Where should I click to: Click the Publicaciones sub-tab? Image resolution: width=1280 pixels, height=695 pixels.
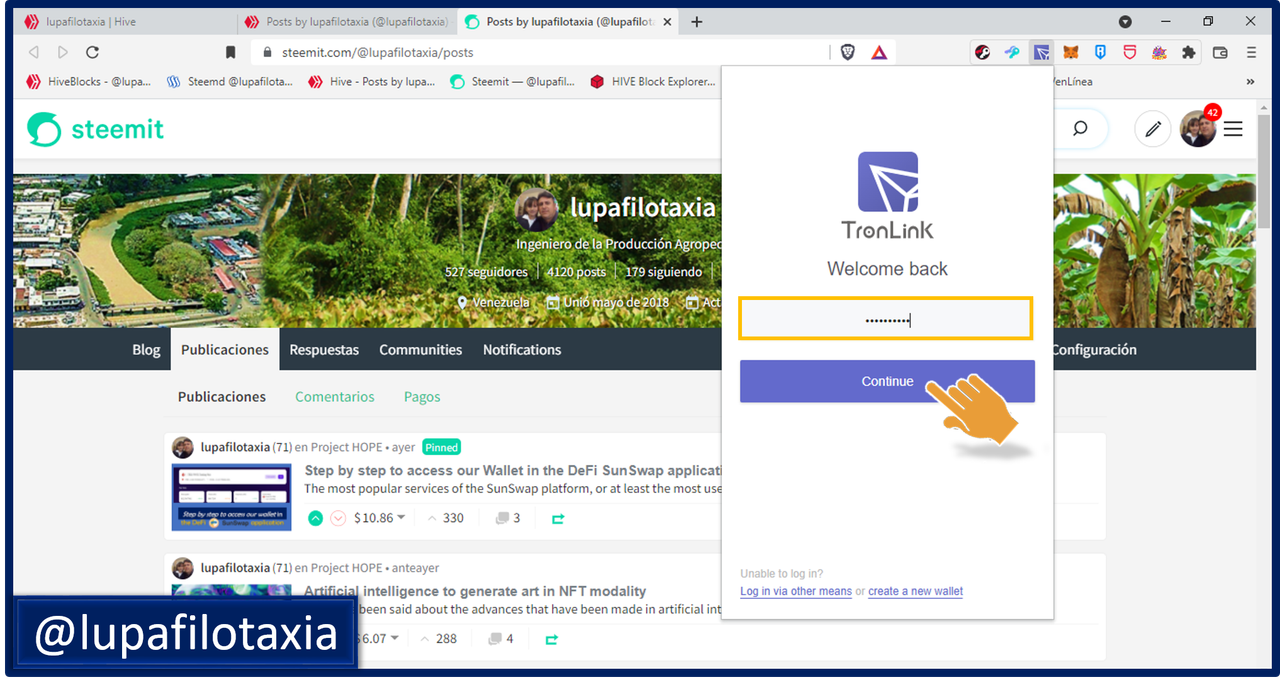pos(222,397)
